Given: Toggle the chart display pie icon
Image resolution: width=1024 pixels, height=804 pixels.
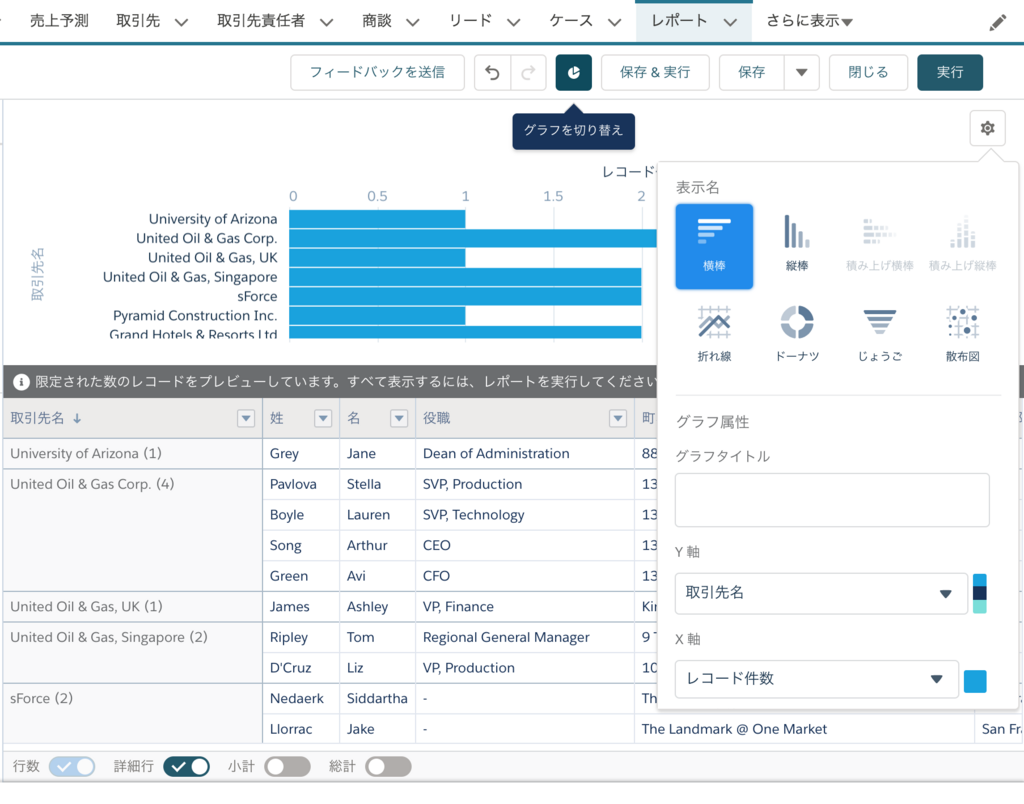Looking at the screenshot, I should click(573, 72).
